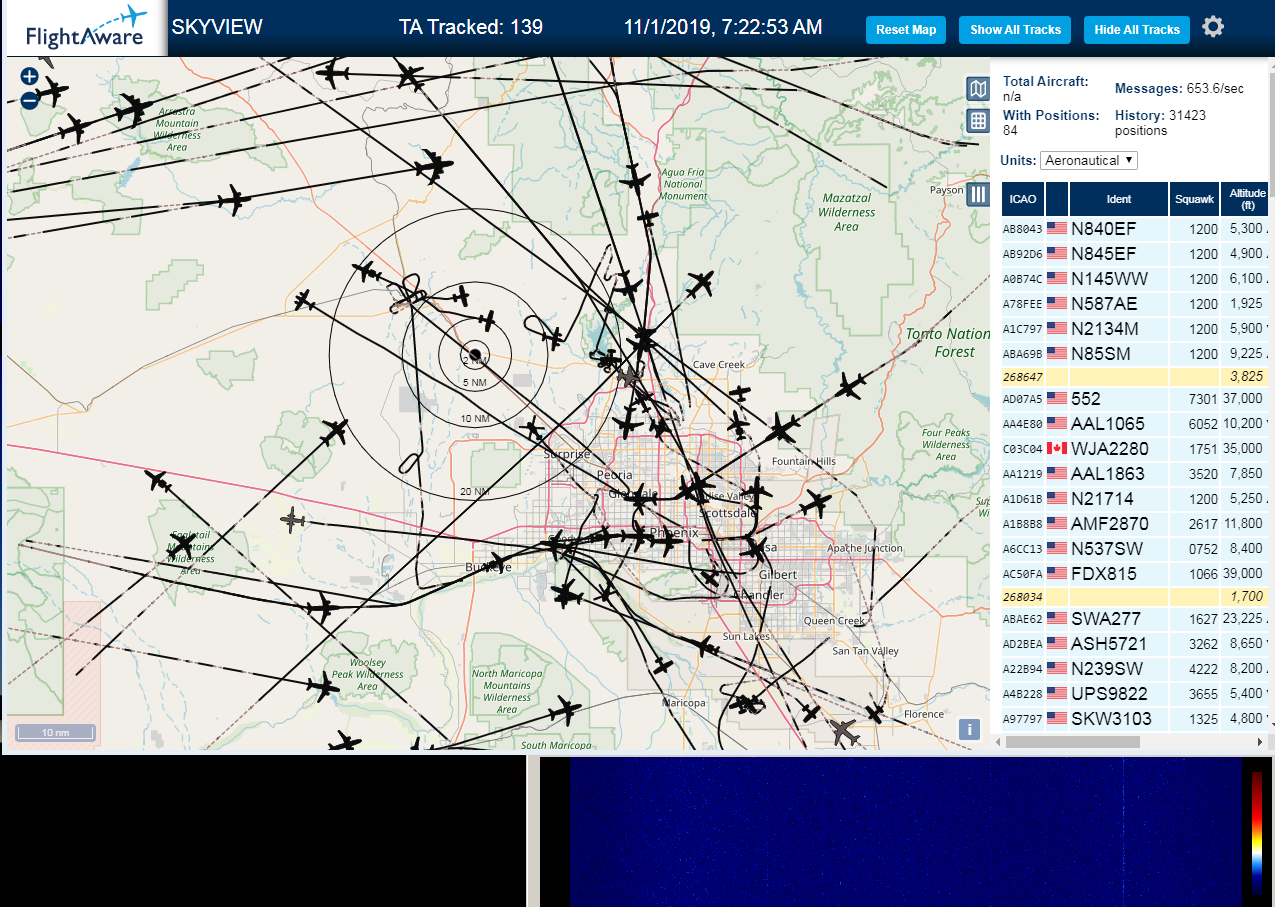This screenshot has width=1275, height=907.
Task: Open the map attribution info icon
Action: point(968,729)
